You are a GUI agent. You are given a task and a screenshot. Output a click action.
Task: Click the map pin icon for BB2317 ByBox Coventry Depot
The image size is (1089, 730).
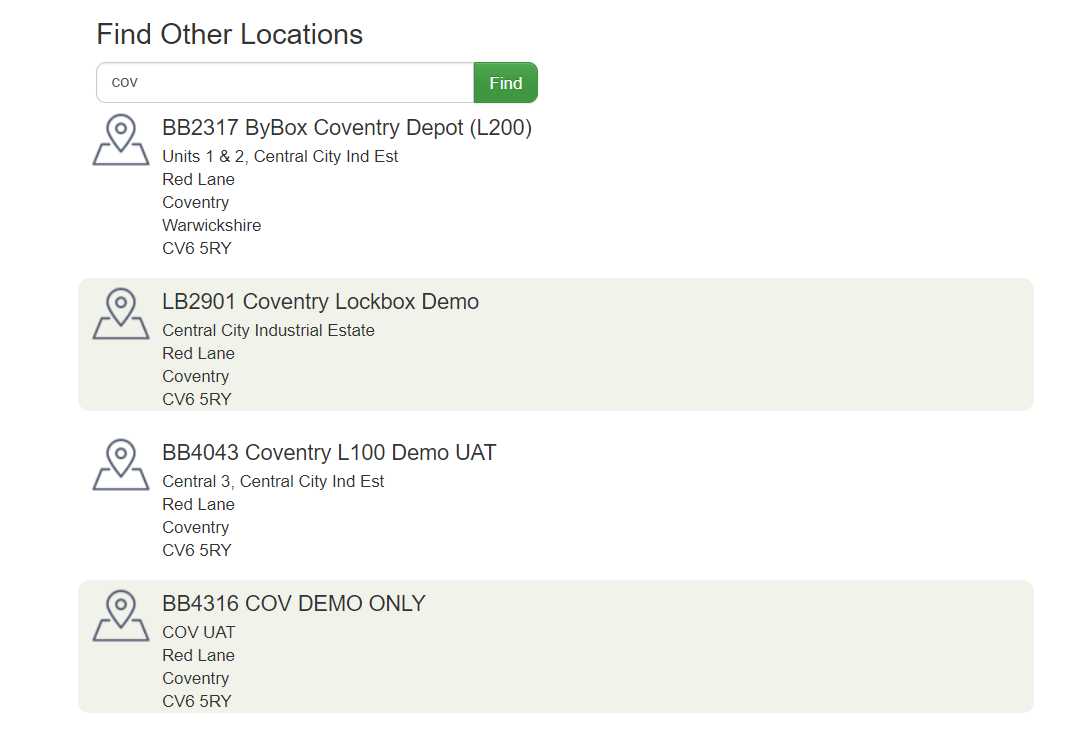coord(120,138)
